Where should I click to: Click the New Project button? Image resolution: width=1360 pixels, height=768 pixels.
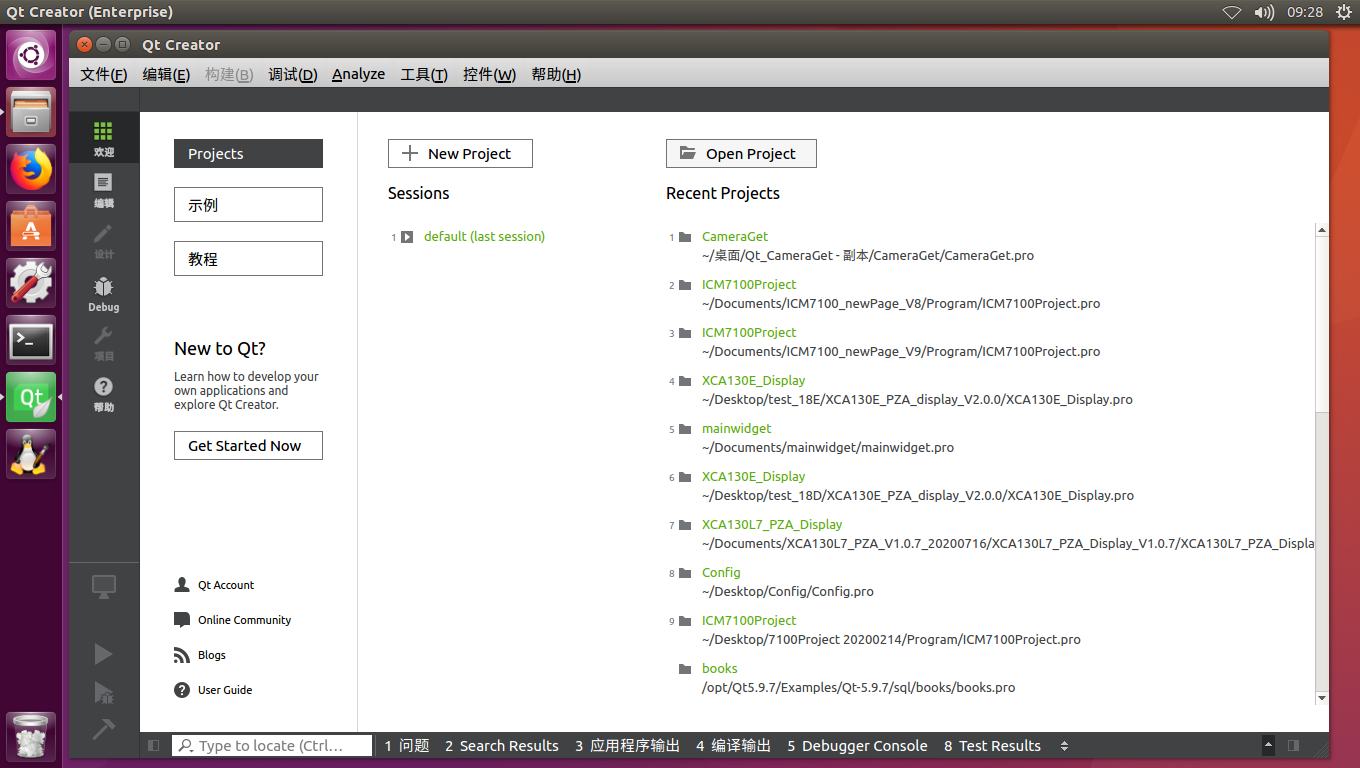[460, 153]
